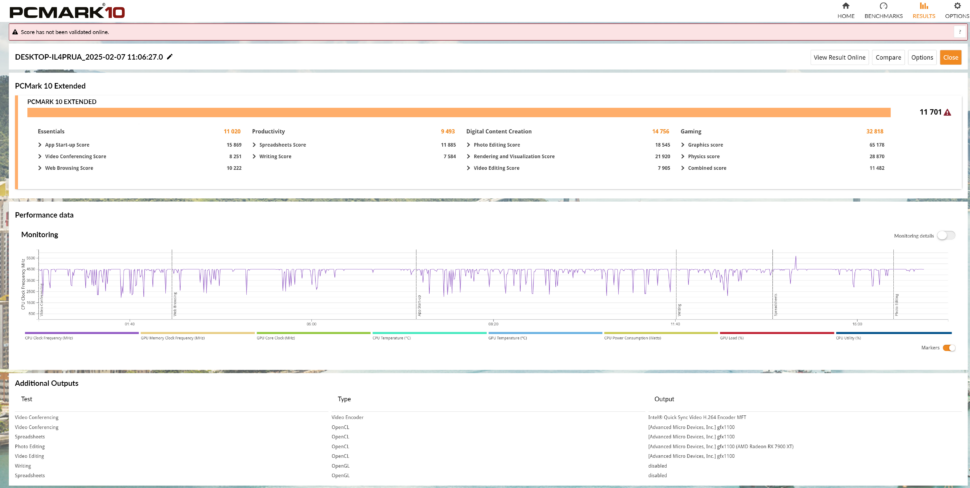The image size is (970, 488).
Task: Turn off the Markers toggle
Action: 948,348
